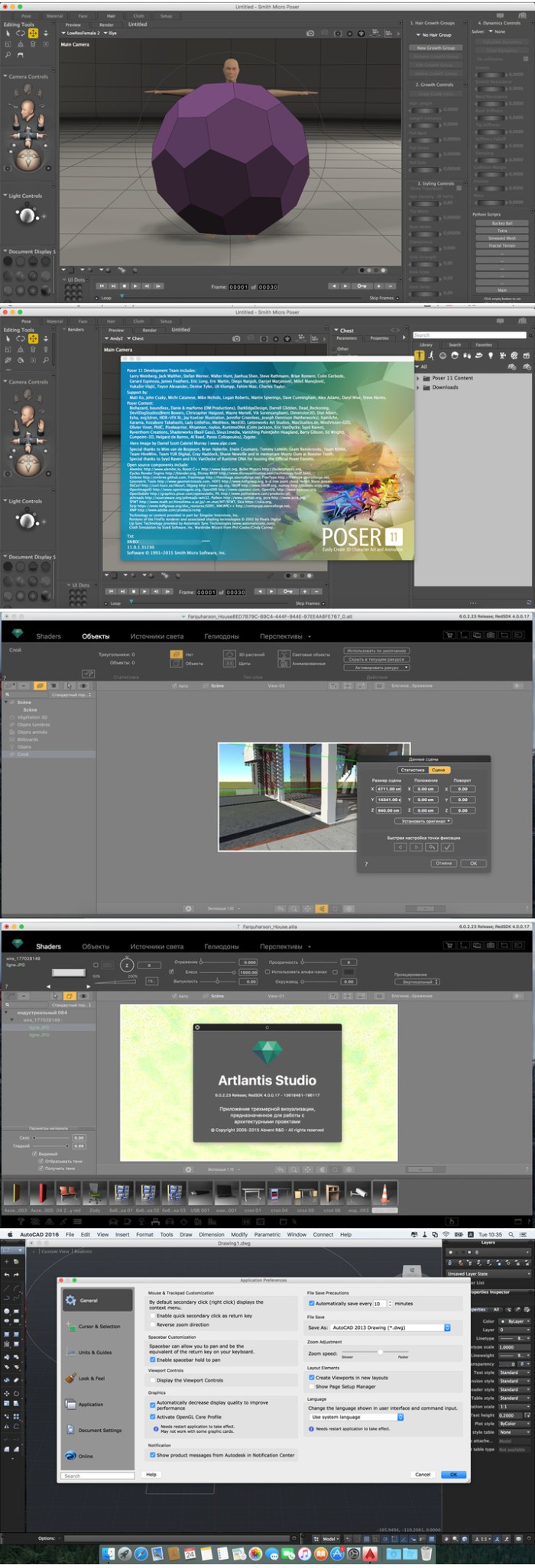Toggle 'Использовать альфа-канал' checkbox

267,972
